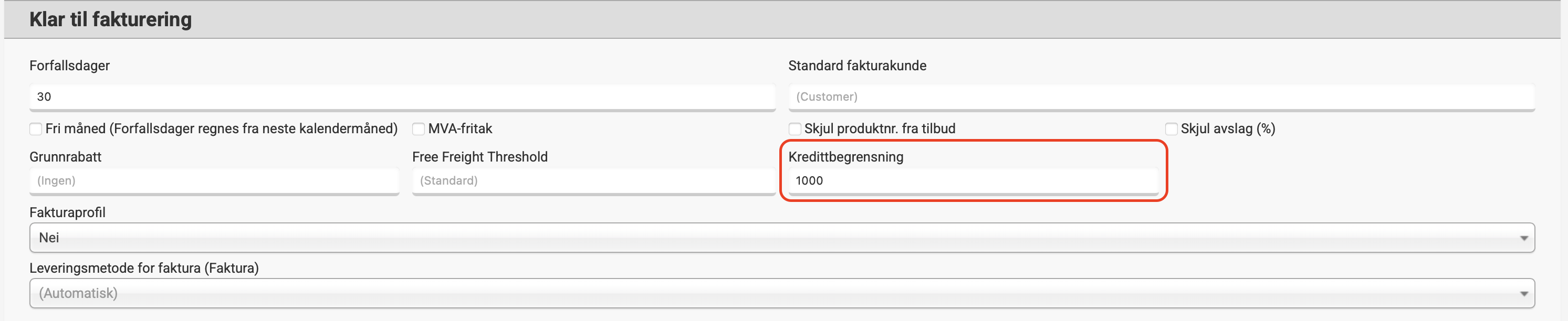Click the Free Freight Threshold label
Screen dimensions: 1568x321
tap(479, 157)
